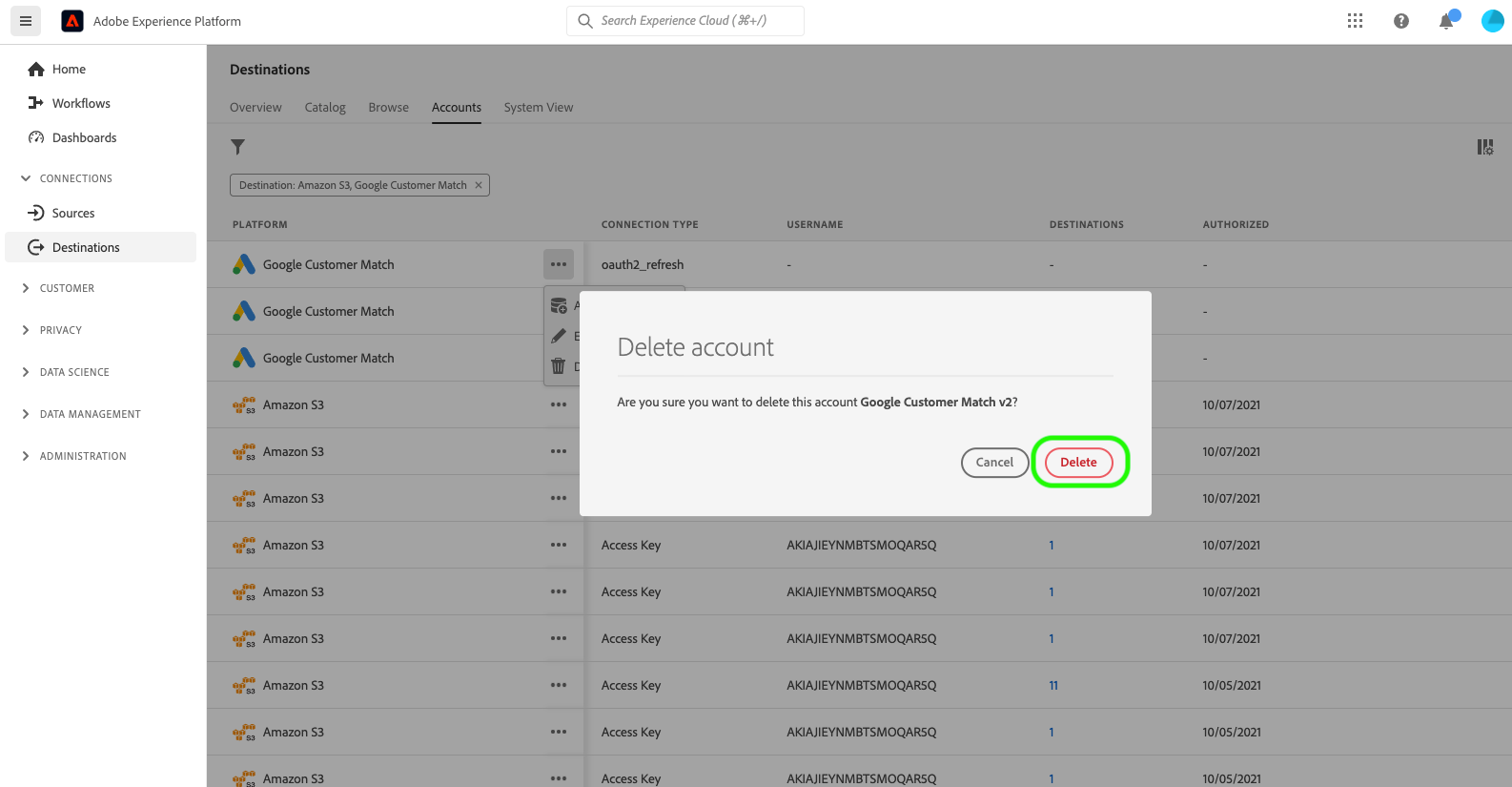The height and width of the screenshot is (787, 1512).
Task: Click the Delete account dialog title
Action: point(696,347)
